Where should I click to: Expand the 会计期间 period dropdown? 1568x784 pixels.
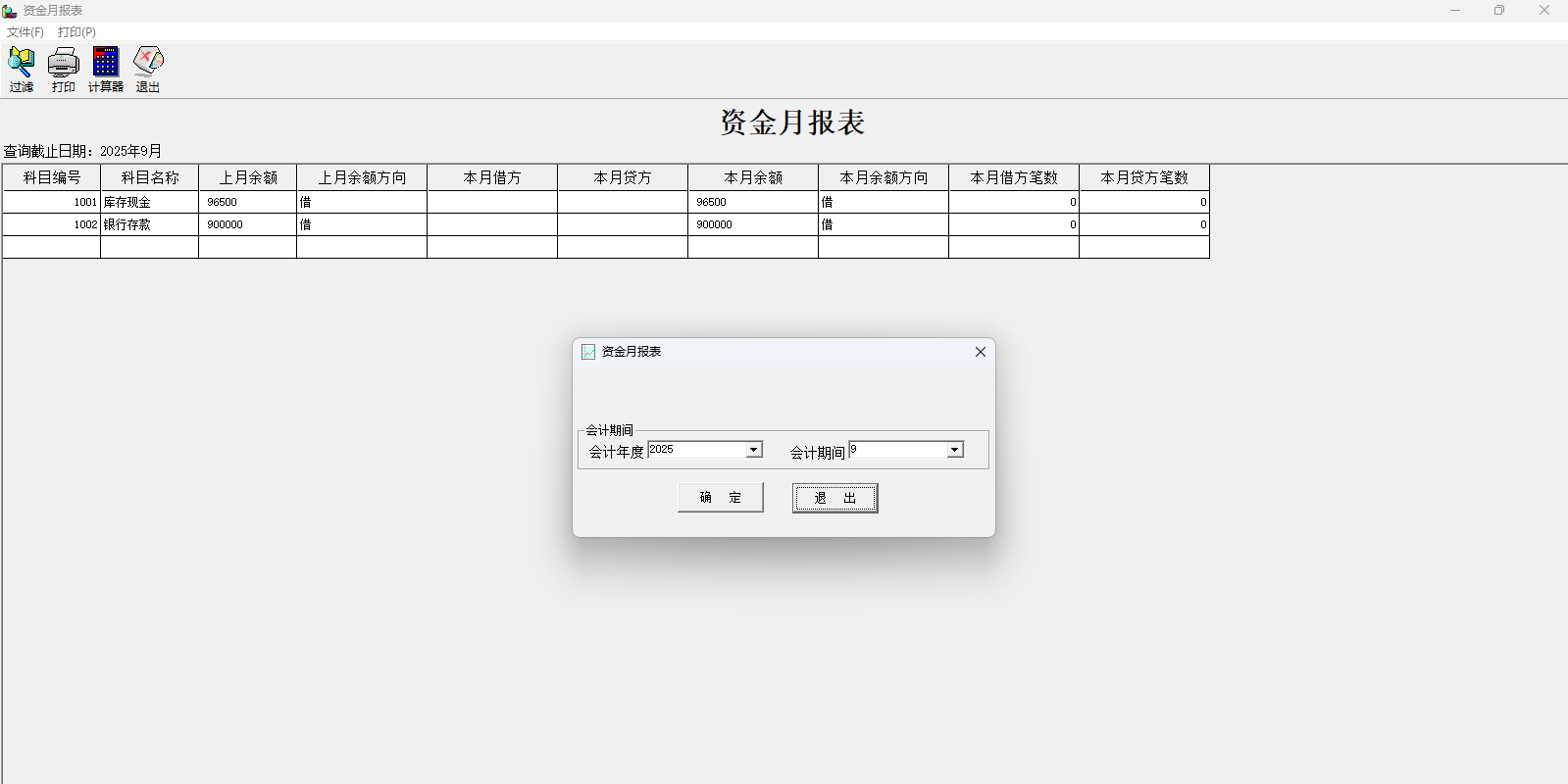[x=954, y=450]
